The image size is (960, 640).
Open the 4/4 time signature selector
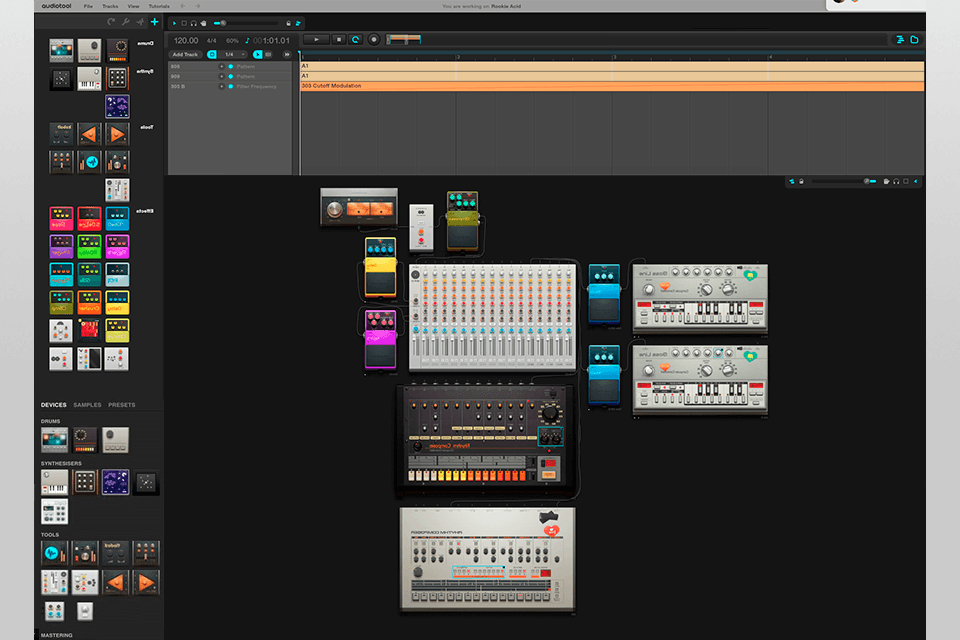tap(211, 40)
